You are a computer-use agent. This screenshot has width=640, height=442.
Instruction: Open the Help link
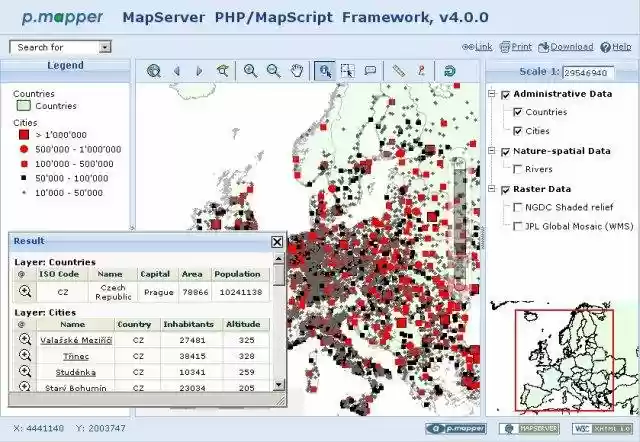tap(621, 47)
